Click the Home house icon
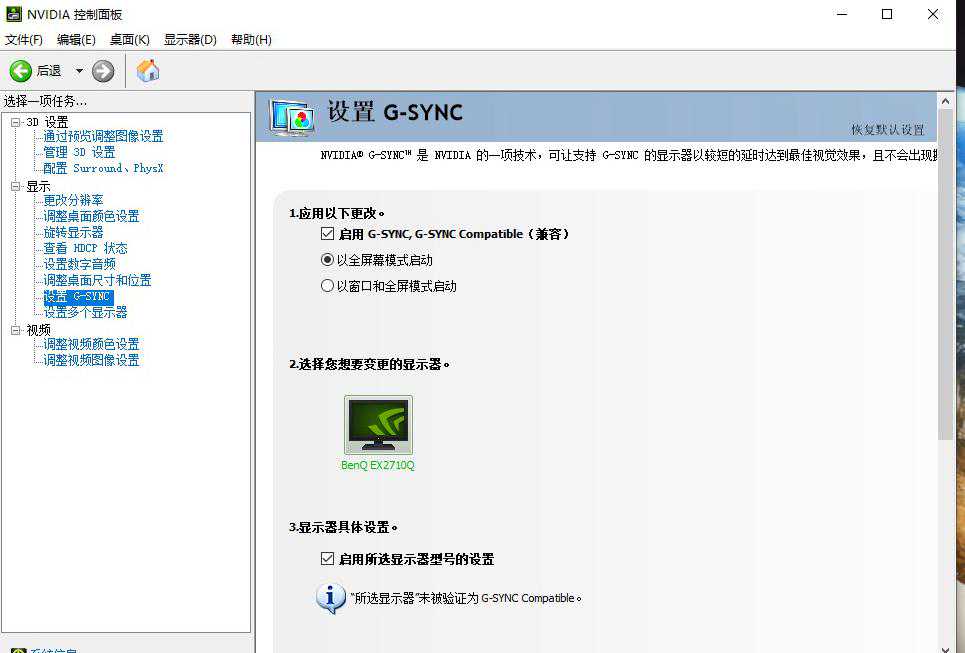 coord(148,71)
